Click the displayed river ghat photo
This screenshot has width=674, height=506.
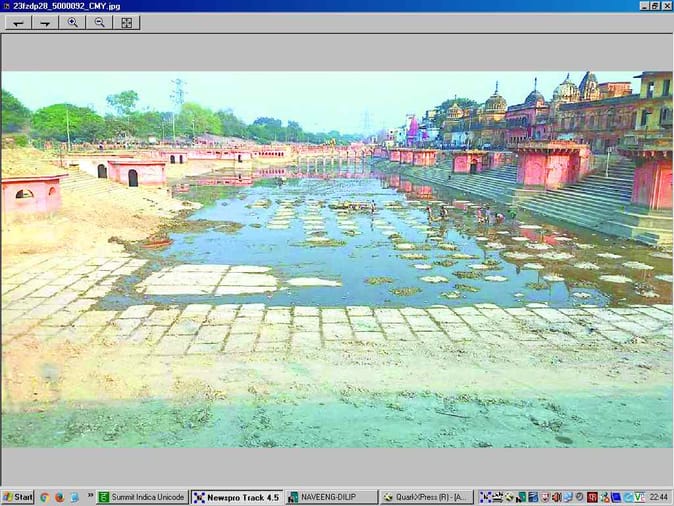(x=336, y=258)
